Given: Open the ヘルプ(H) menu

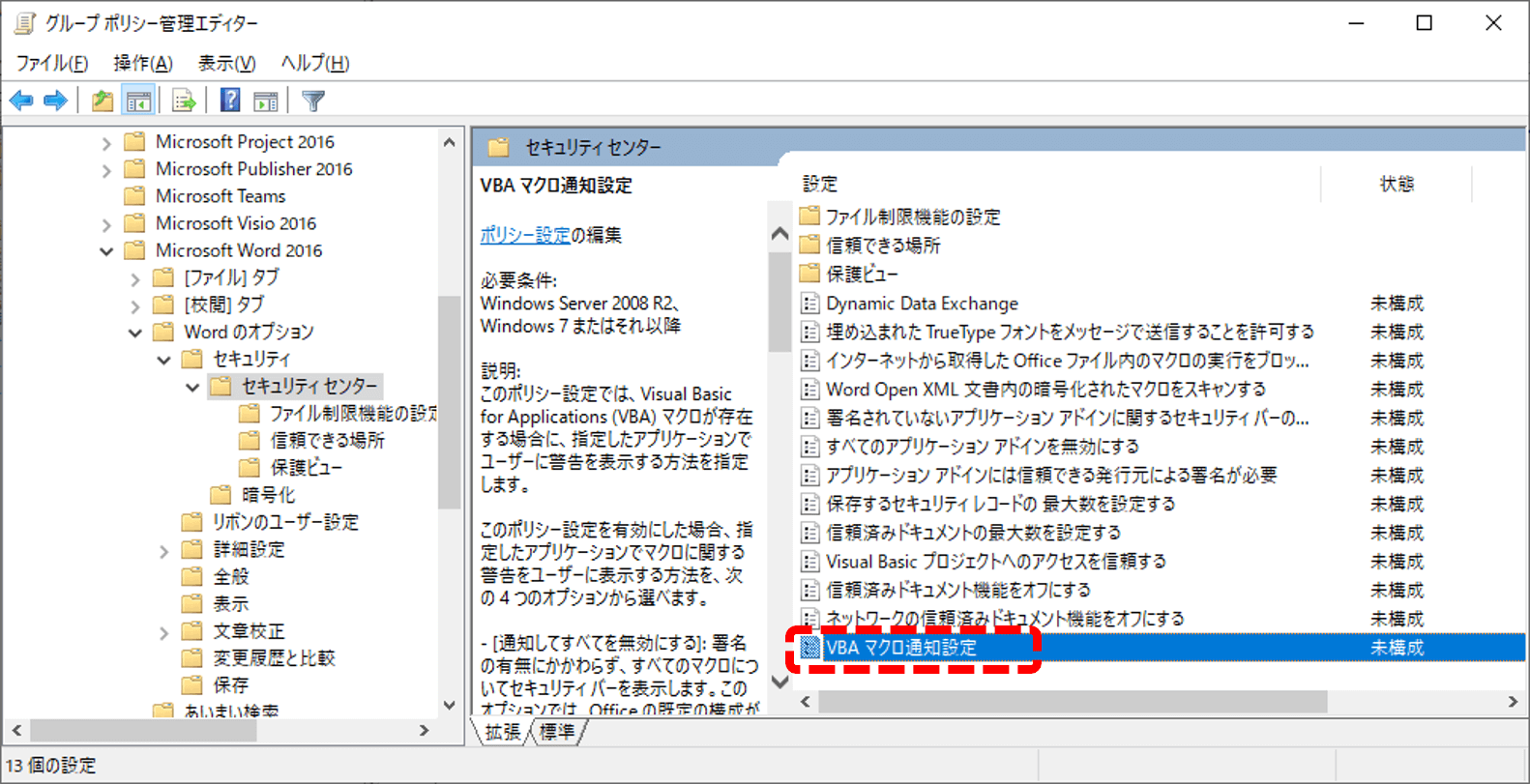Looking at the screenshot, I should pos(314,63).
